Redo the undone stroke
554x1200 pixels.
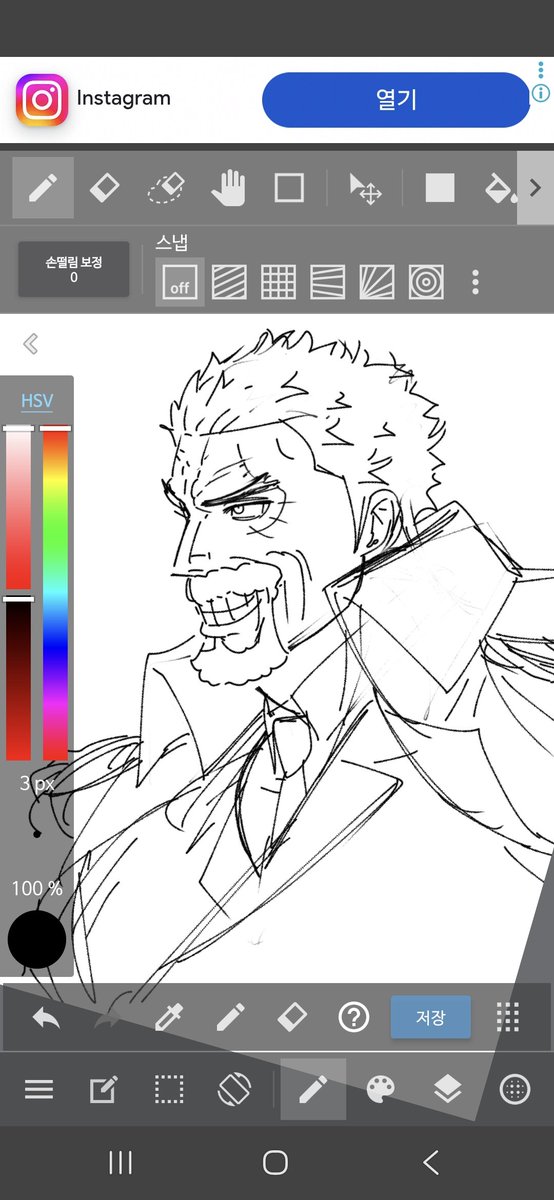pos(107,1019)
